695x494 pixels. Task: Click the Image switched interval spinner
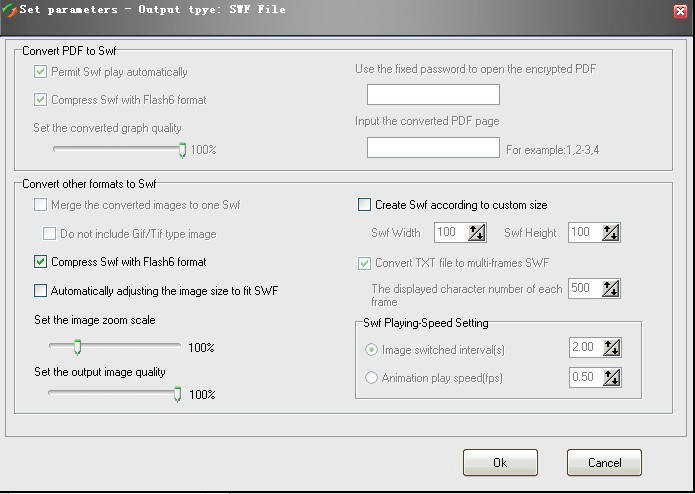click(x=612, y=347)
